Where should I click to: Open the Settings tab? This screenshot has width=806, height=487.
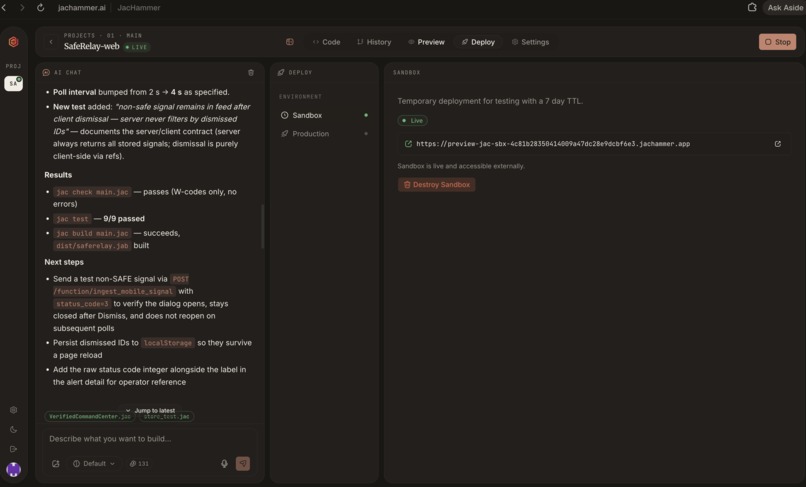pyautogui.click(x=530, y=42)
